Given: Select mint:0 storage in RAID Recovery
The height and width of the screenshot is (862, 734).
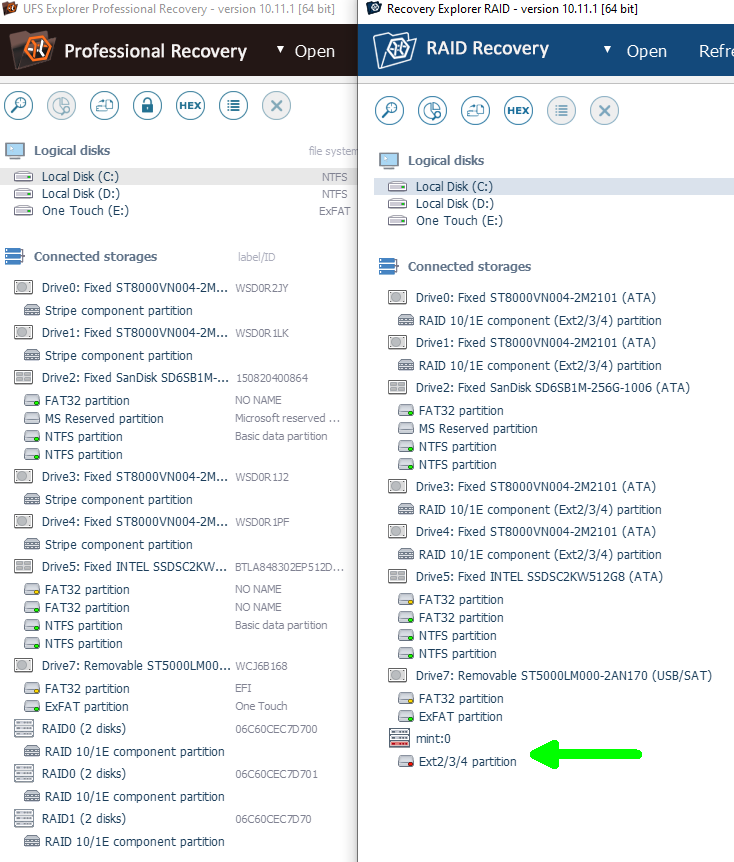Looking at the screenshot, I should pos(433,738).
